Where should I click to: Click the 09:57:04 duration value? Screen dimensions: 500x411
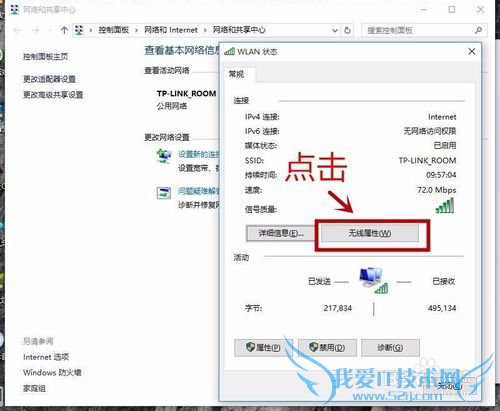pyautogui.click(x=441, y=175)
